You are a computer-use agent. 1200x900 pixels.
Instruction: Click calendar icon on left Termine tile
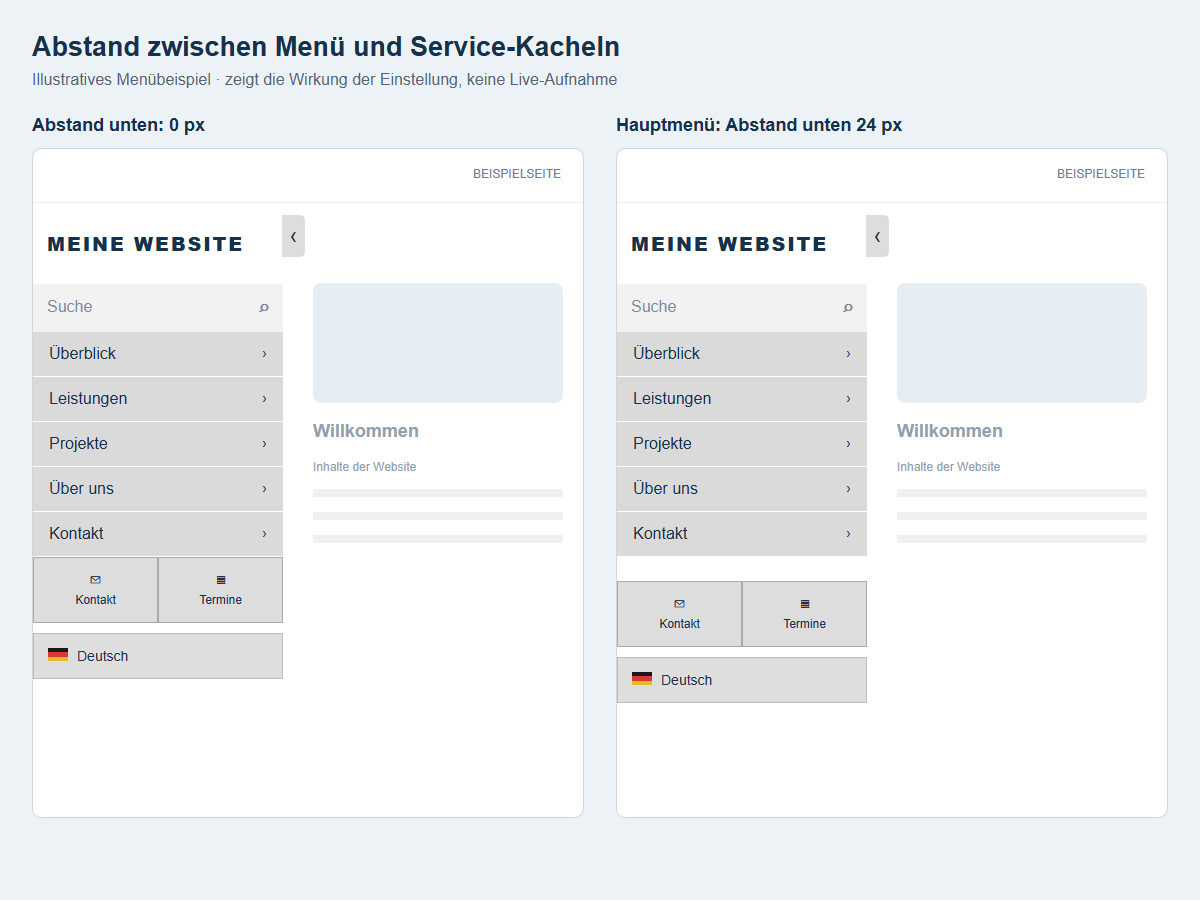[x=221, y=580]
